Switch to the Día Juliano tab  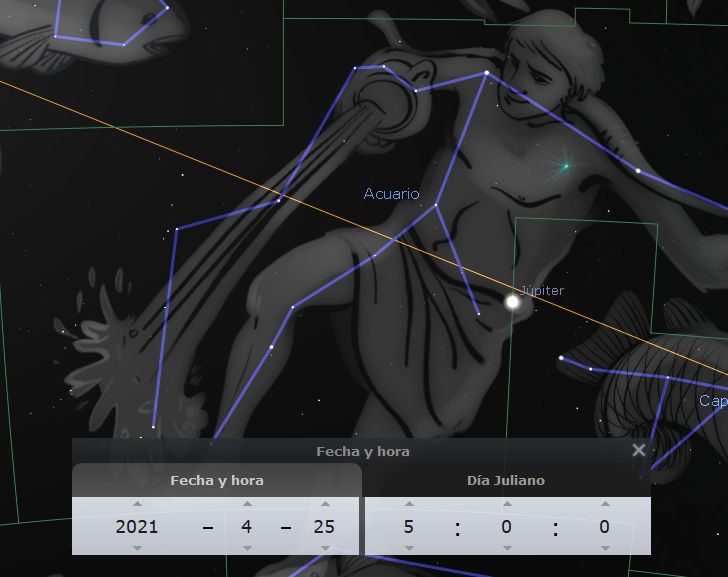505,480
